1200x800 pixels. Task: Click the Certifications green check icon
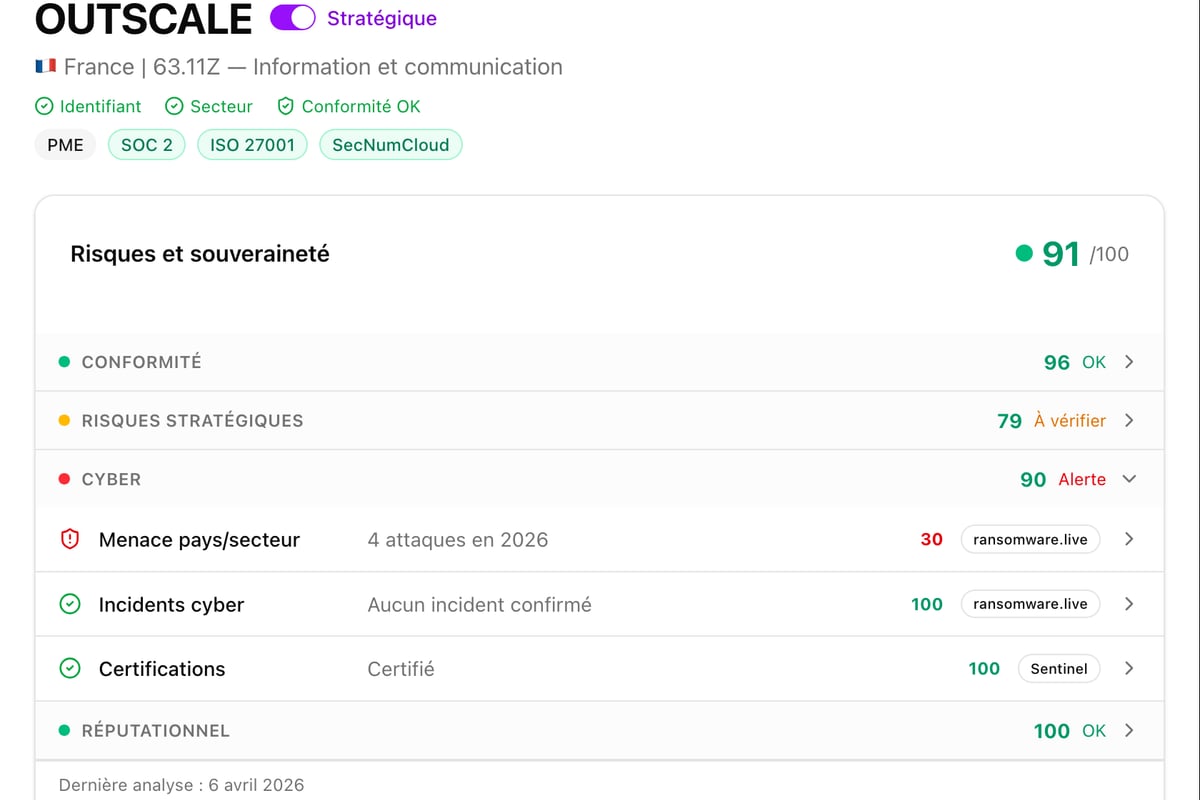(x=70, y=668)
